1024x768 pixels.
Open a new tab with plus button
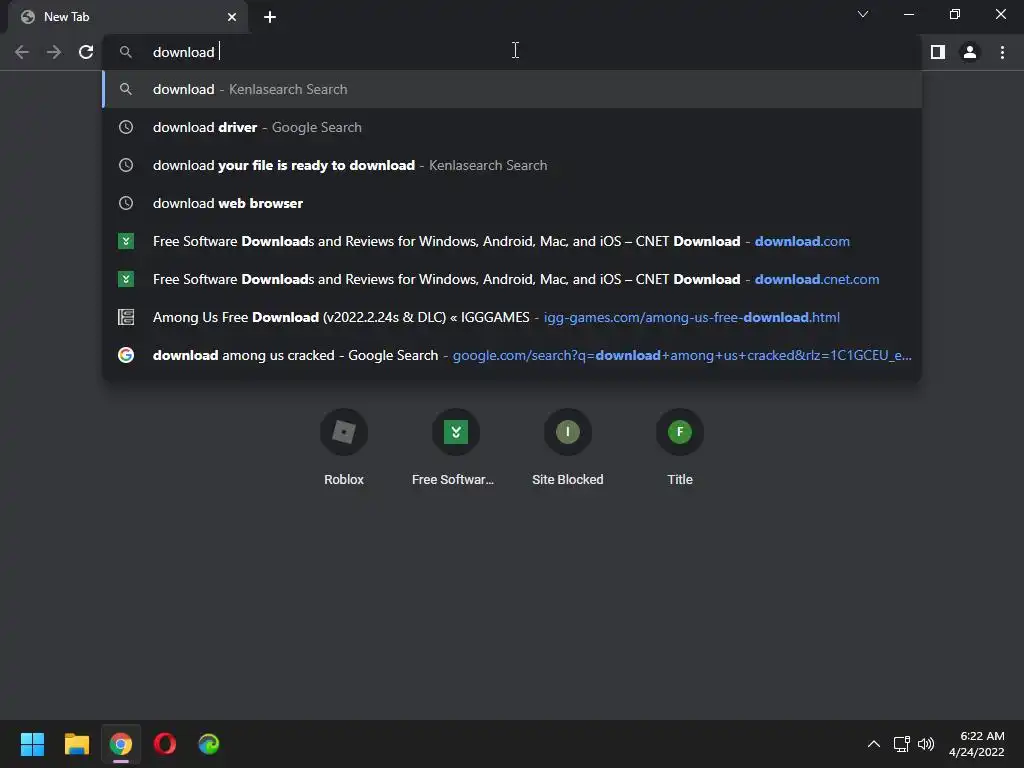coord(270,17)
